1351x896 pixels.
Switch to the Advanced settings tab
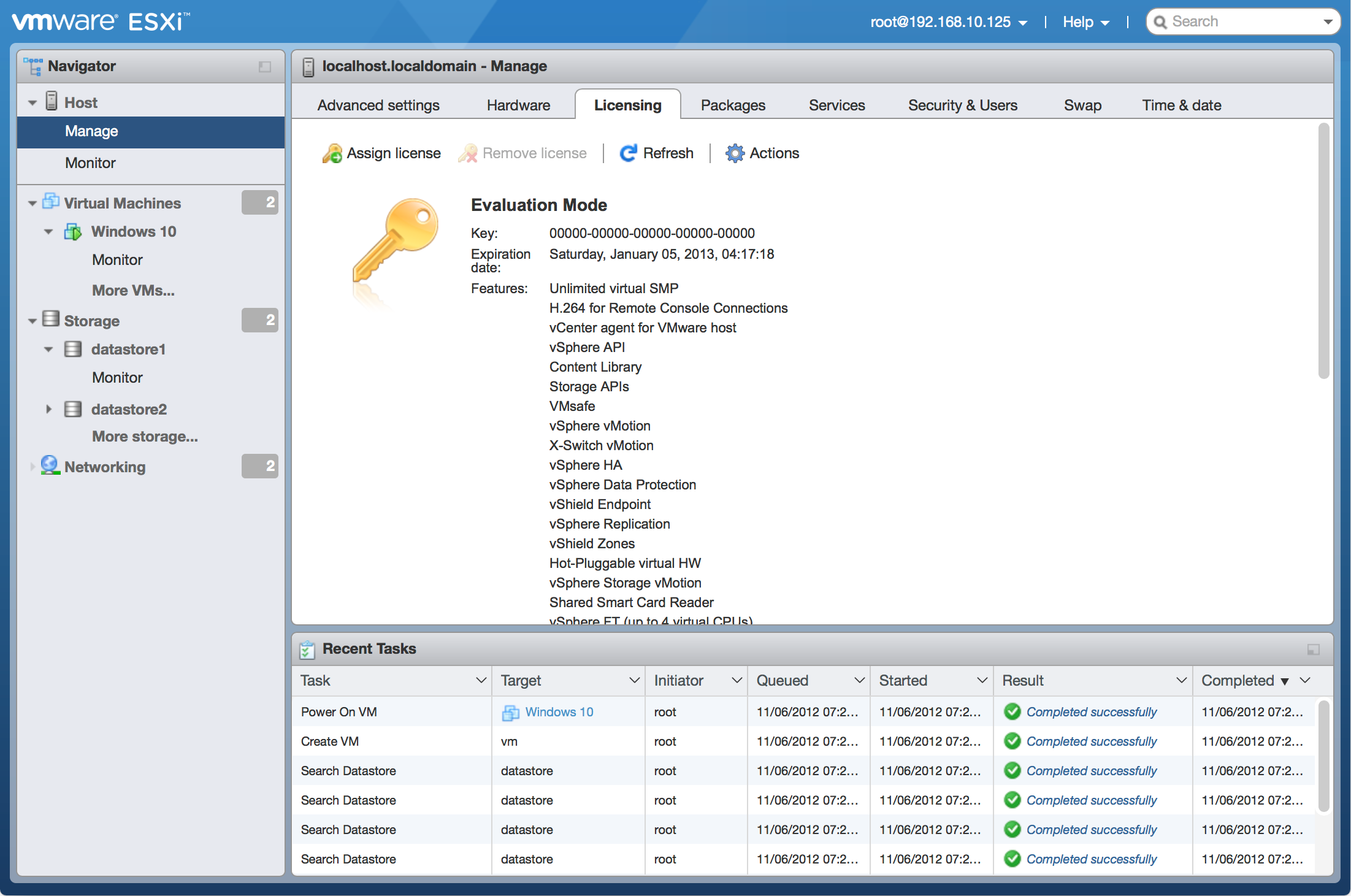(378, 105)
